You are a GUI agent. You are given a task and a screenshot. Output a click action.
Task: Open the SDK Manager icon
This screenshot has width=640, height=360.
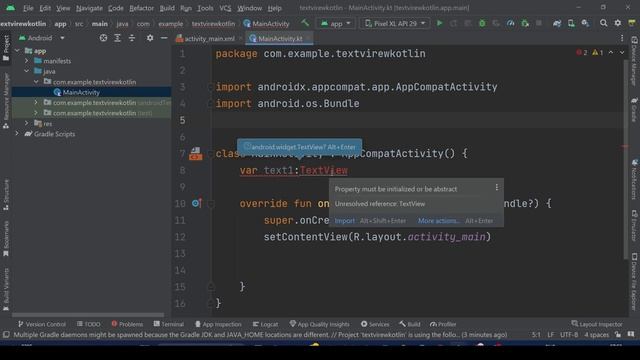tap(585, 23)
